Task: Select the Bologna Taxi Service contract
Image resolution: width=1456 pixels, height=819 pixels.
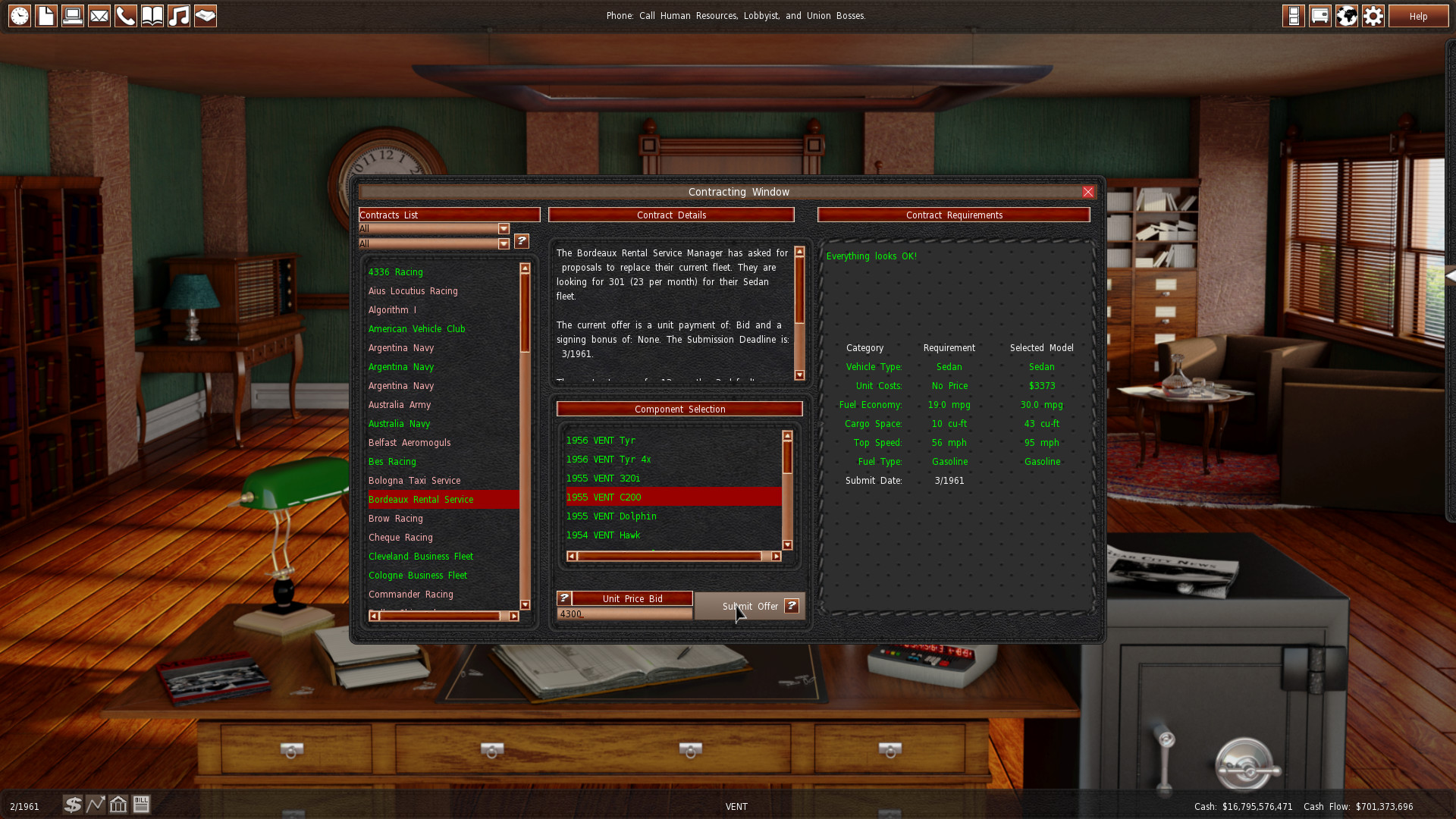Action: point(414,480)
